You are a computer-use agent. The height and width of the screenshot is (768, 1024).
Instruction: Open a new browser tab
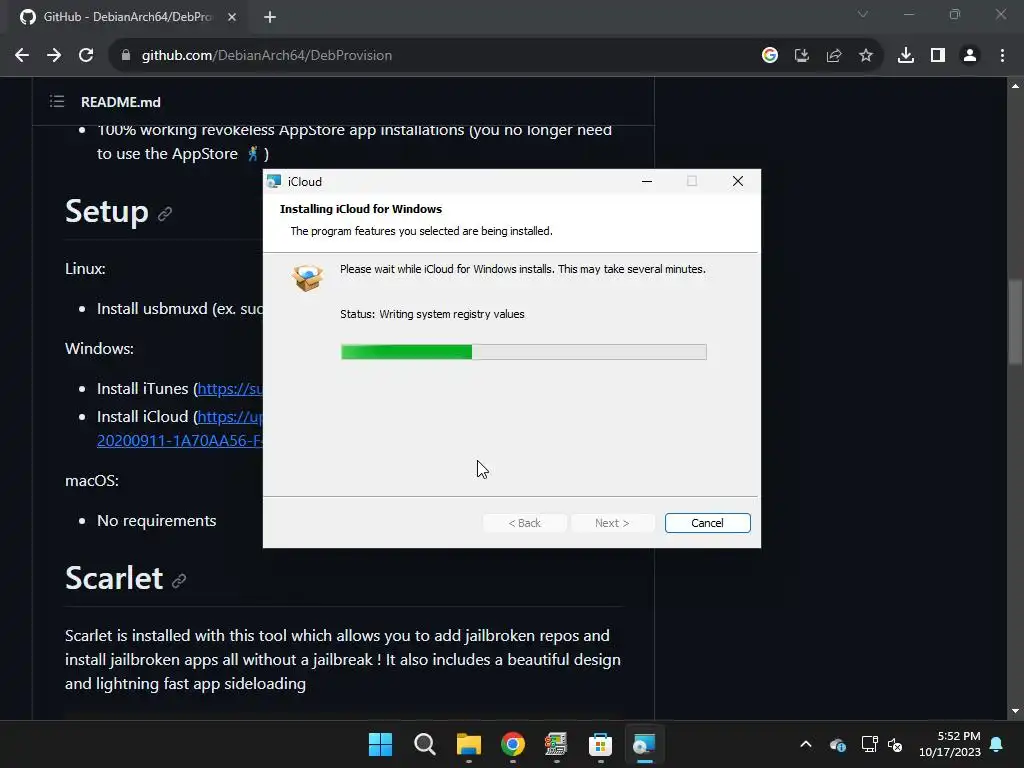tap(270, 17)
